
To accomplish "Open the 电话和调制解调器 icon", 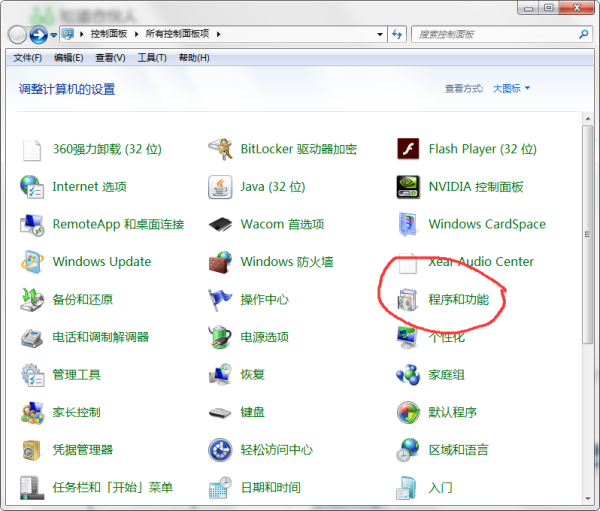I will pos(32,338).
